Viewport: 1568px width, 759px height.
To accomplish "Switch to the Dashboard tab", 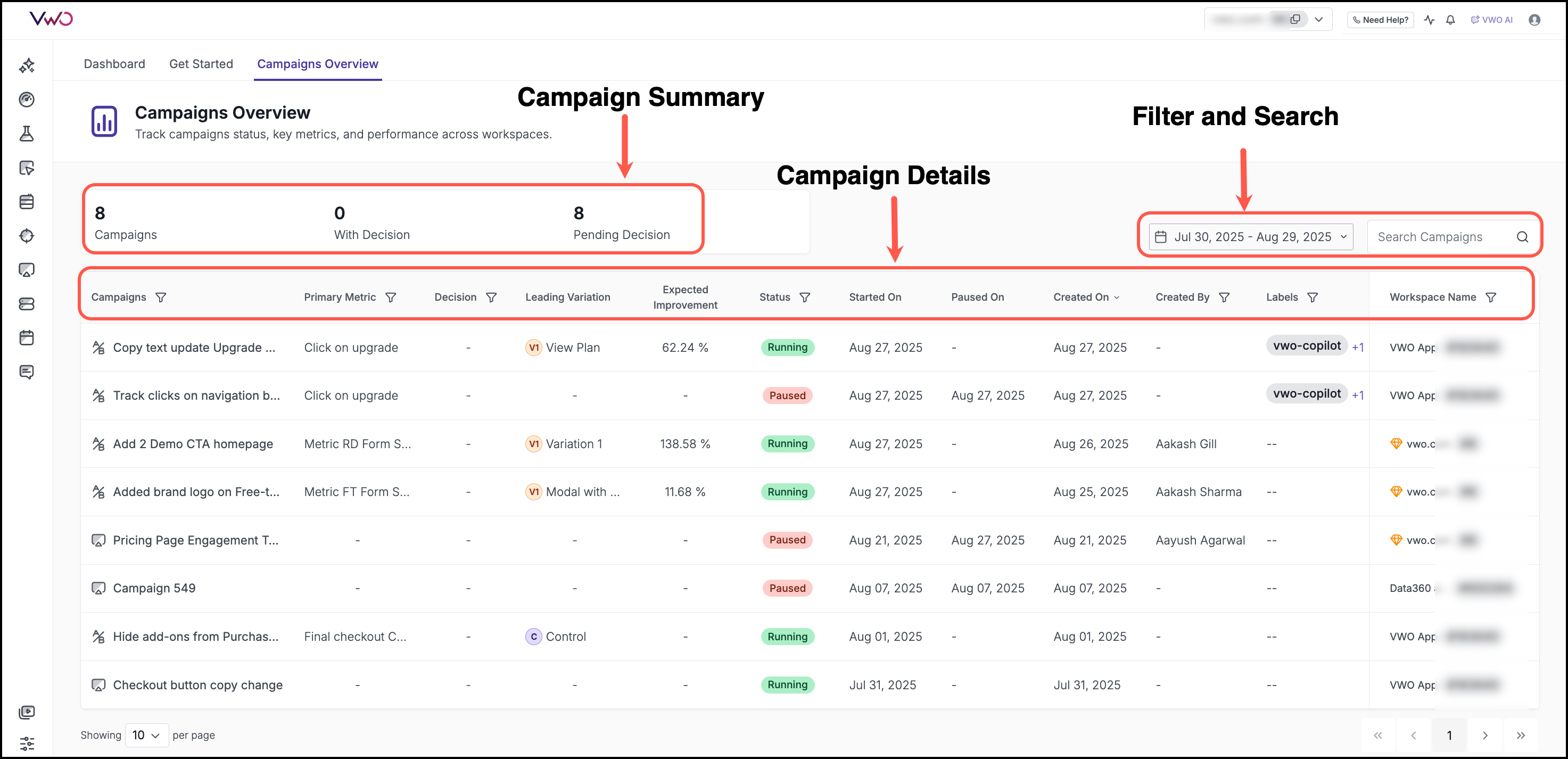I will point(114,64).
